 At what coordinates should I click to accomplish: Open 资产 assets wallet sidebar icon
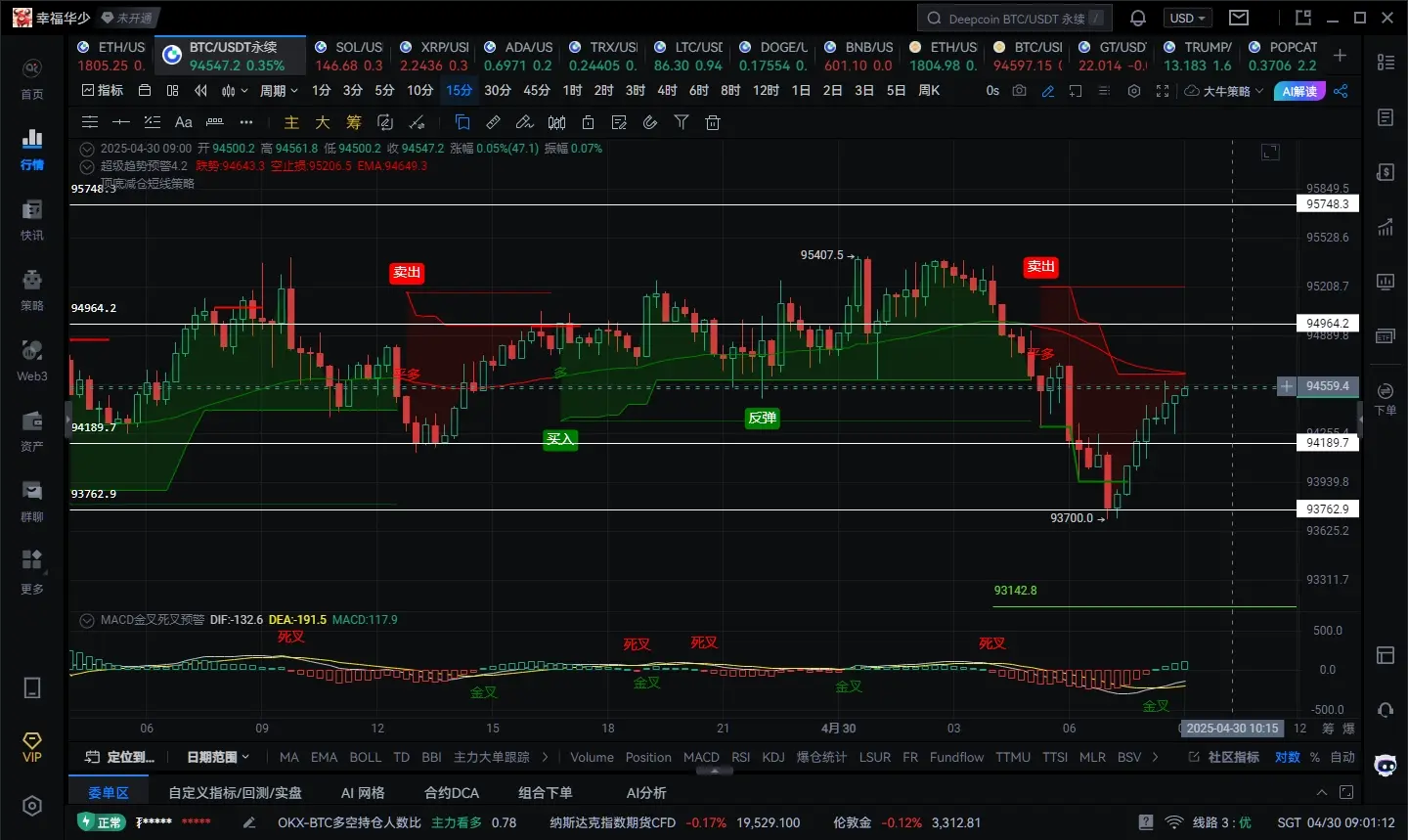tap(32, 431)
